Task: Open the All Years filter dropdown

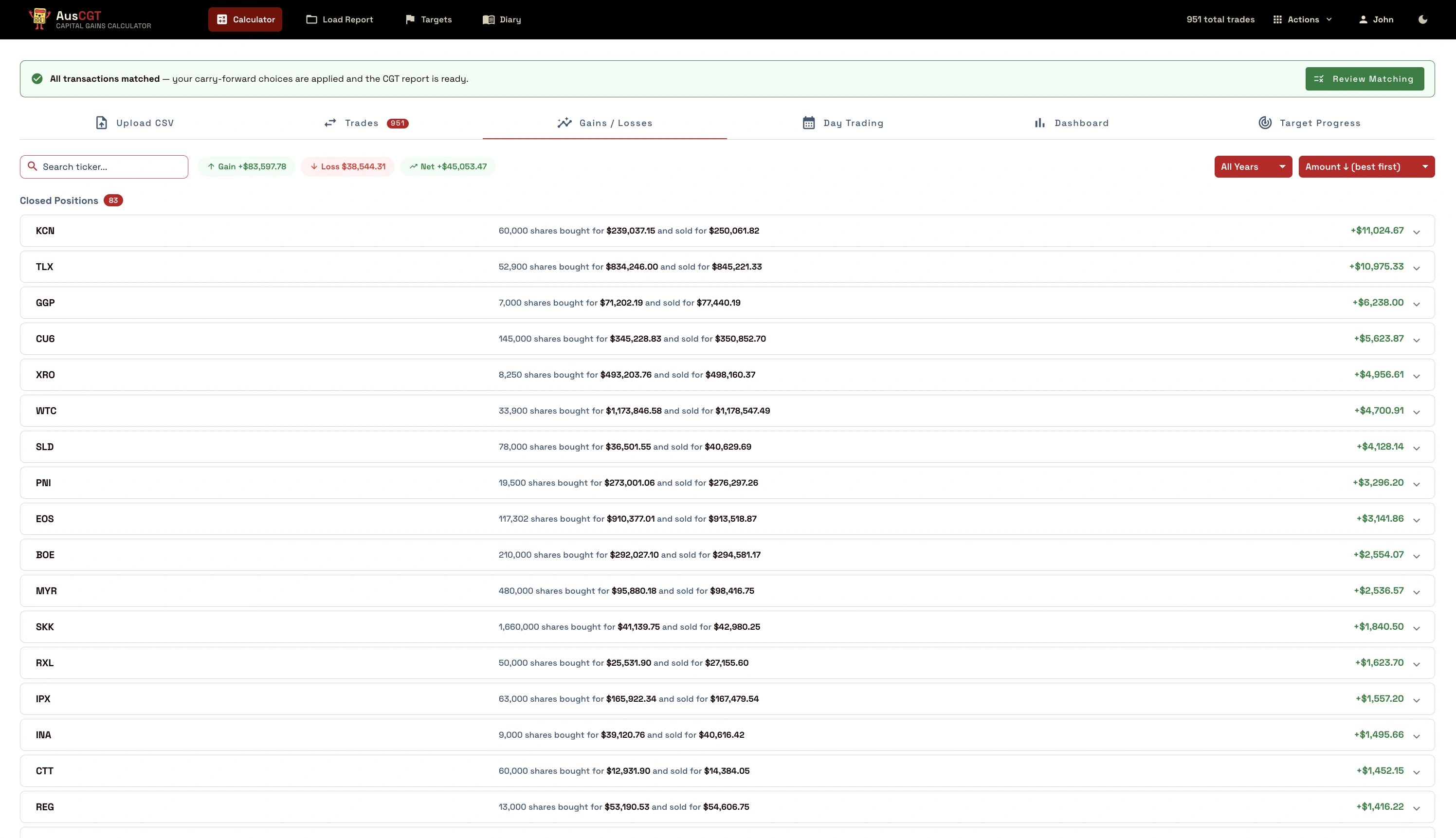Action: tap(1253, 167)
